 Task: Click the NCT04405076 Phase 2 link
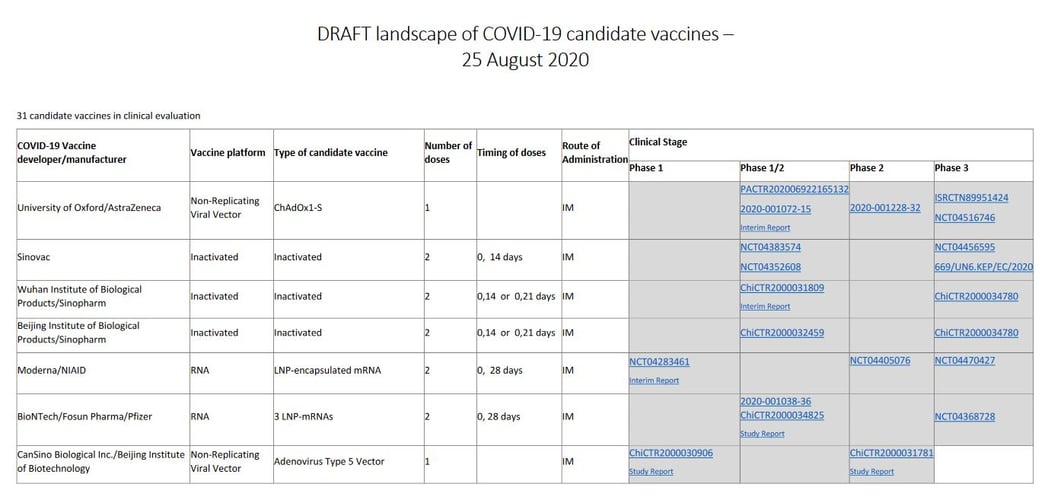pyautogui.click(x=880, y=361)
